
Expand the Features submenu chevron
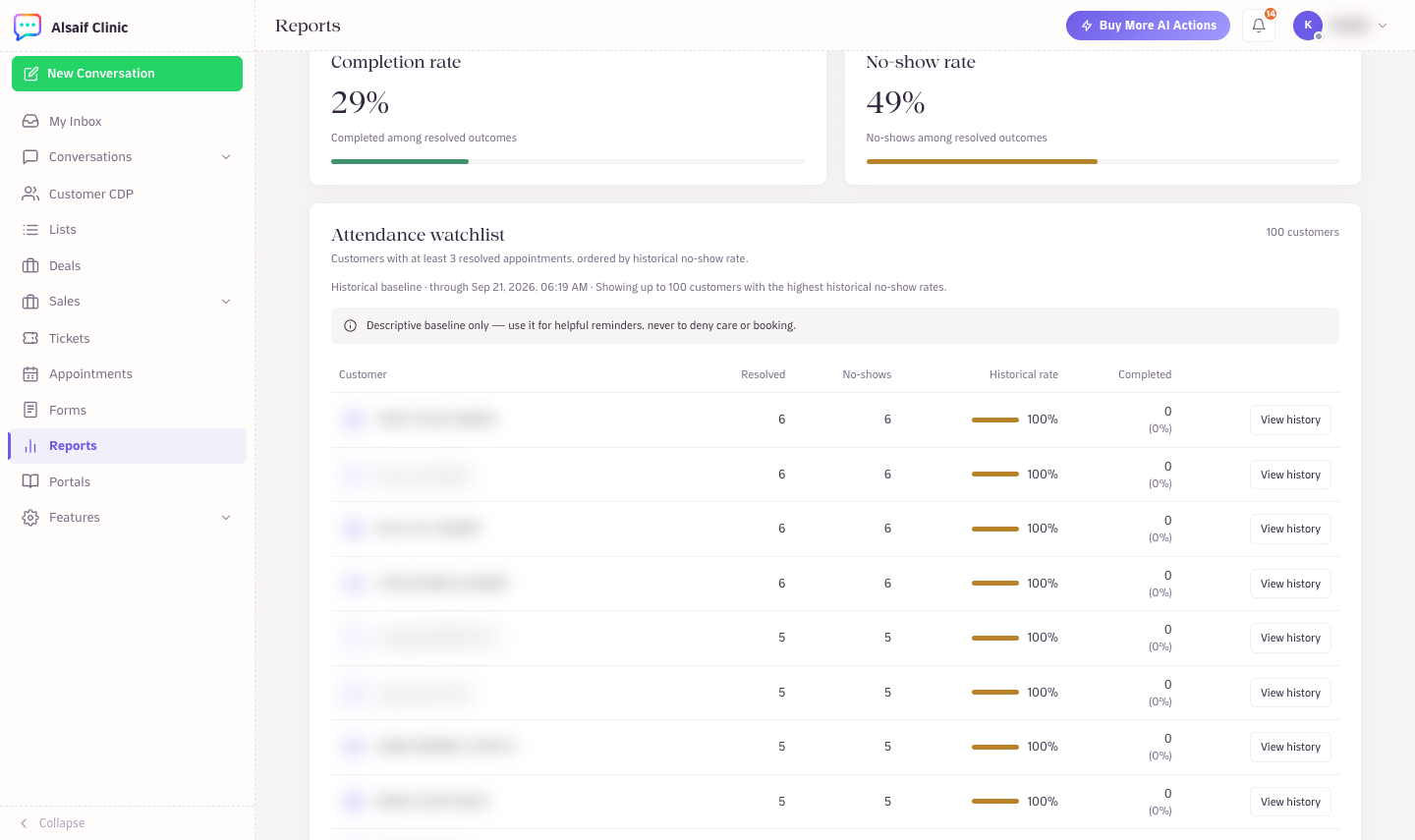226,518
